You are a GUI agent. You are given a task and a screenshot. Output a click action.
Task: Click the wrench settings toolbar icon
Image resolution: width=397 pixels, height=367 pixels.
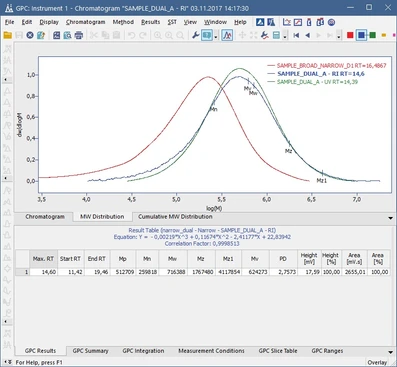[196, 35]
